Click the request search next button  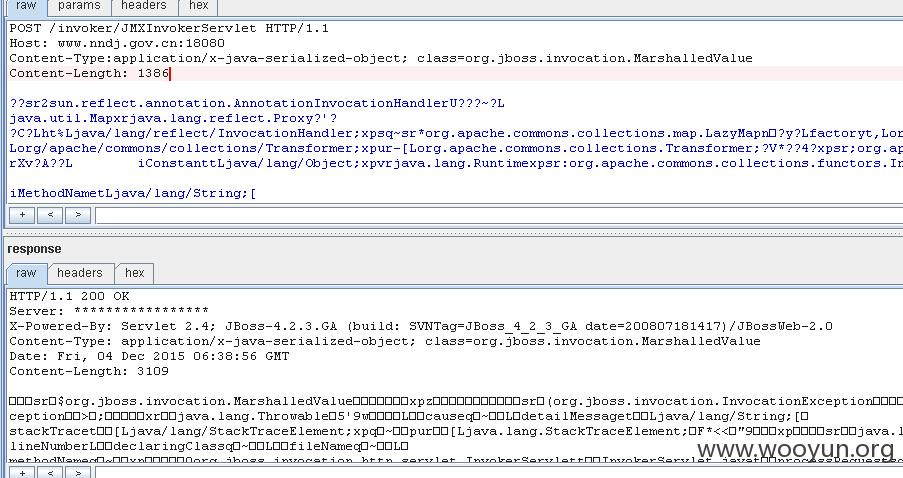[78, 215]
